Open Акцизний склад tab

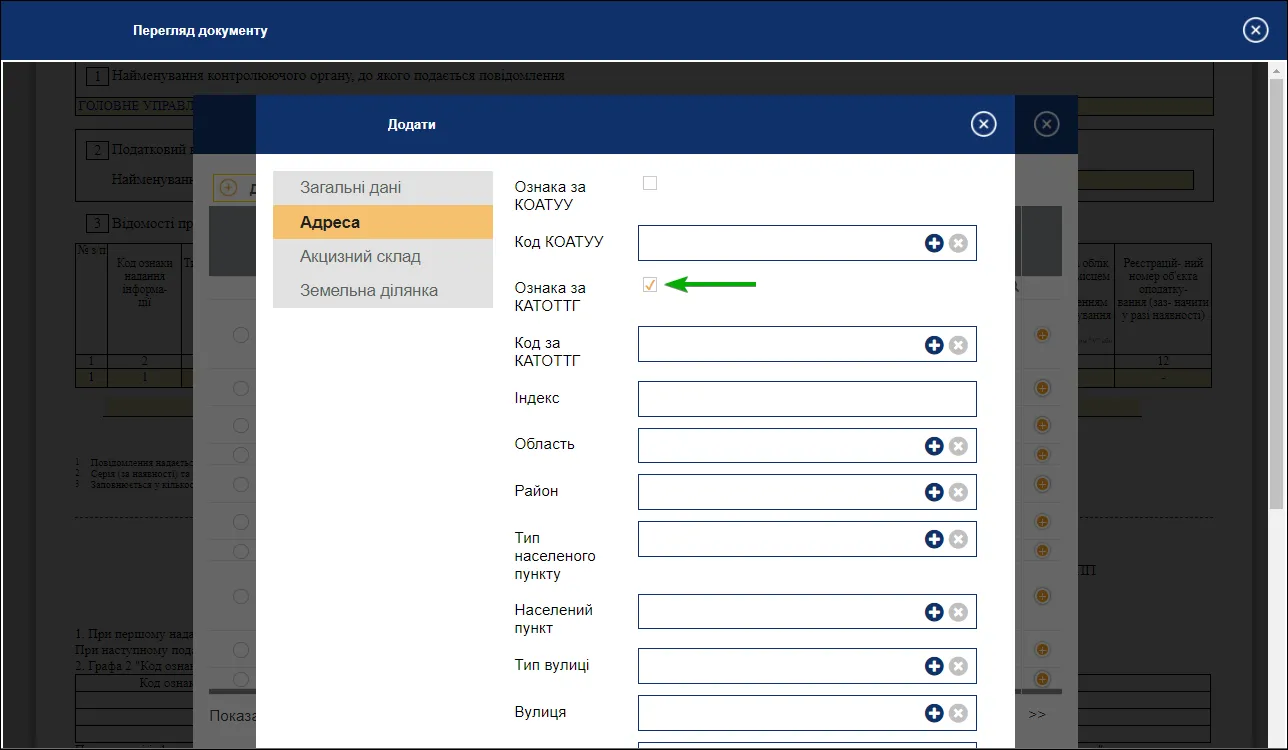pyautogui.click(x=383, y=256)
